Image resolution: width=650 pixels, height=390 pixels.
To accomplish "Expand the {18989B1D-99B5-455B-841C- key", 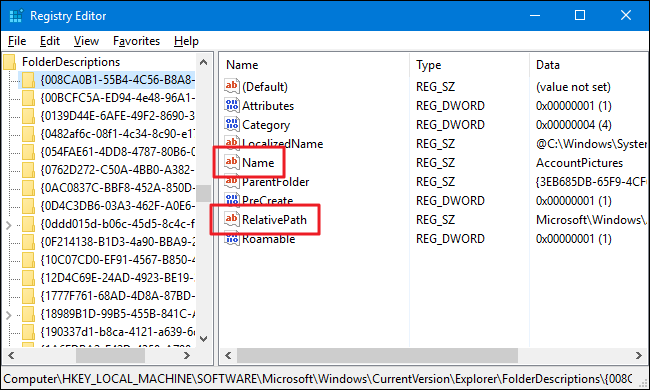I will click(x=8, y=315).
